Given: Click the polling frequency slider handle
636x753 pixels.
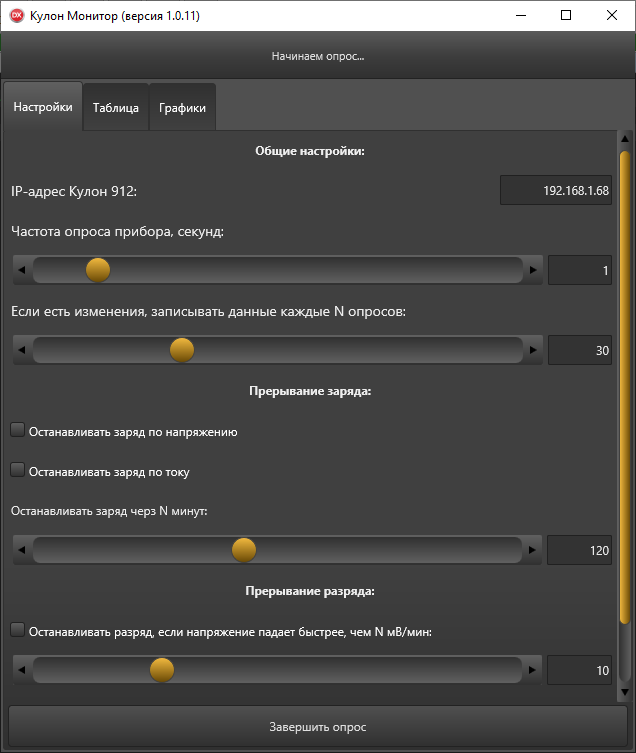Looking at the screenshot, I should (98, 270).
